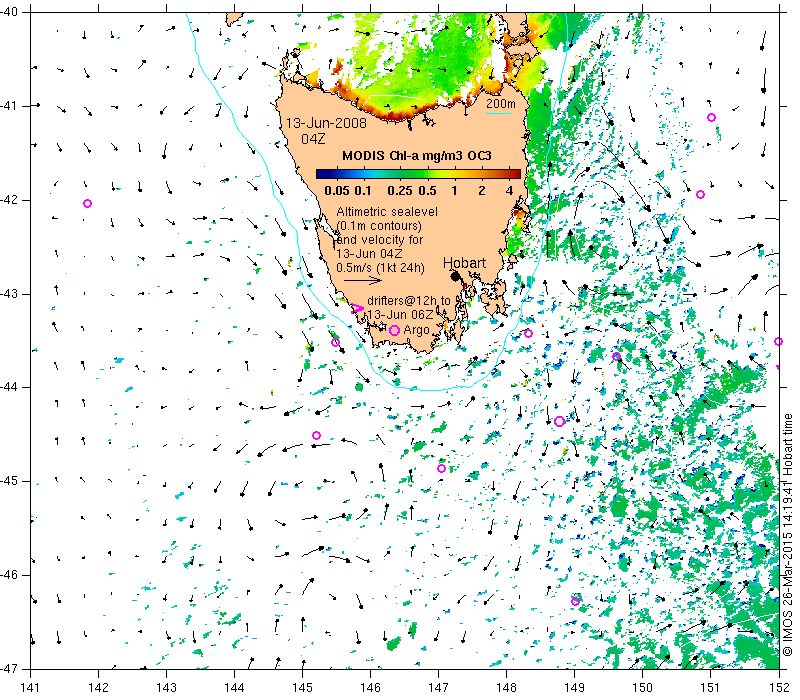Select the Argo float circle near 145.2°E, 44.5°S

coord(316,435)
